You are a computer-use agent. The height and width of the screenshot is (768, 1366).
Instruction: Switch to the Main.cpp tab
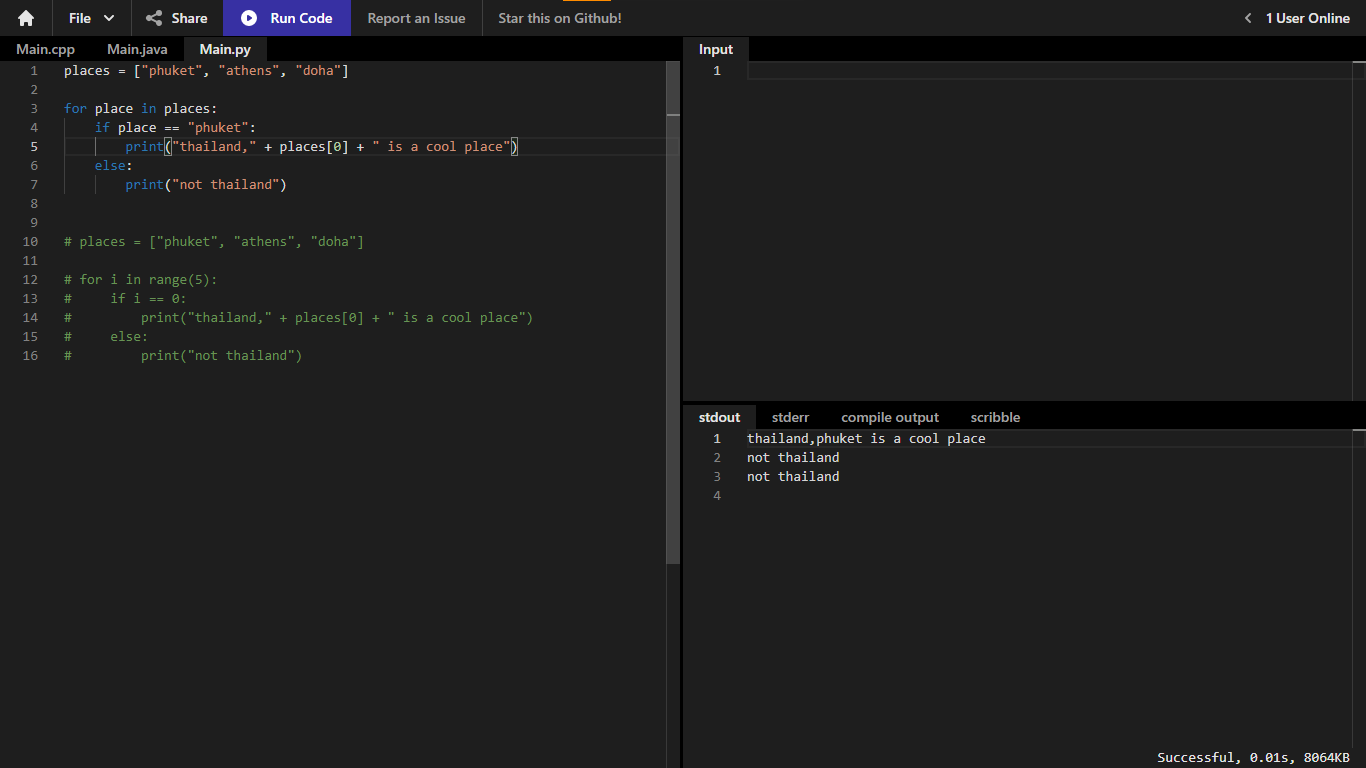tap(45, 49)
